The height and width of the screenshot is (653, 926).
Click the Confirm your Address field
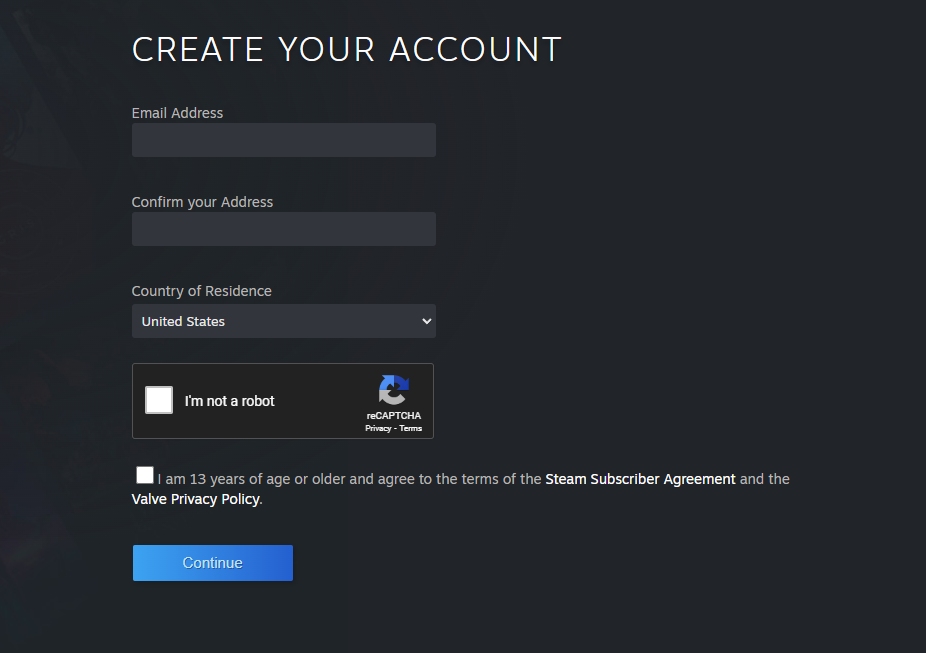pos(283,229)
